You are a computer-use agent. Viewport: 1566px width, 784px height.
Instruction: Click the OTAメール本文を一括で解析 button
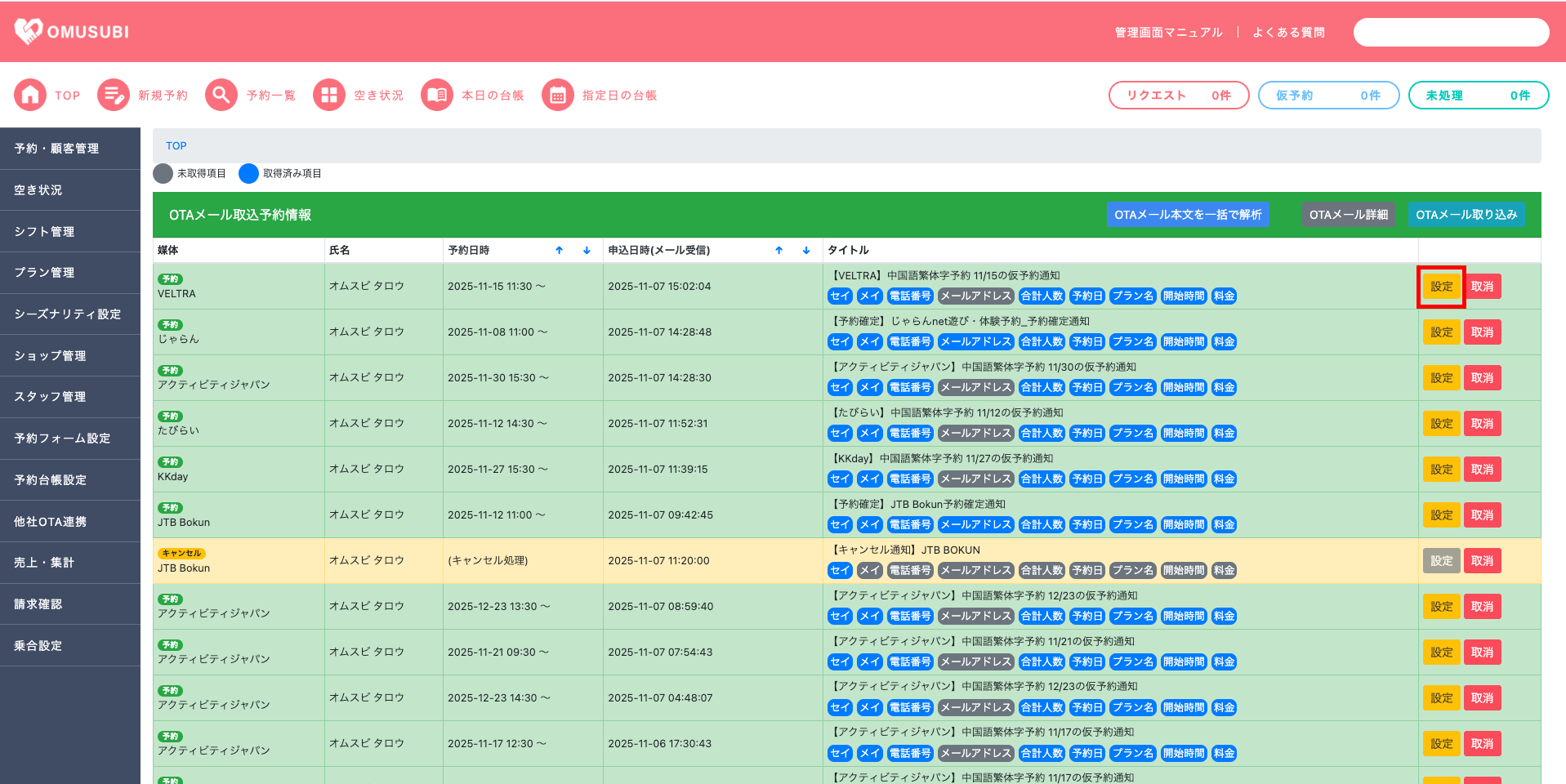(1188, 215)
